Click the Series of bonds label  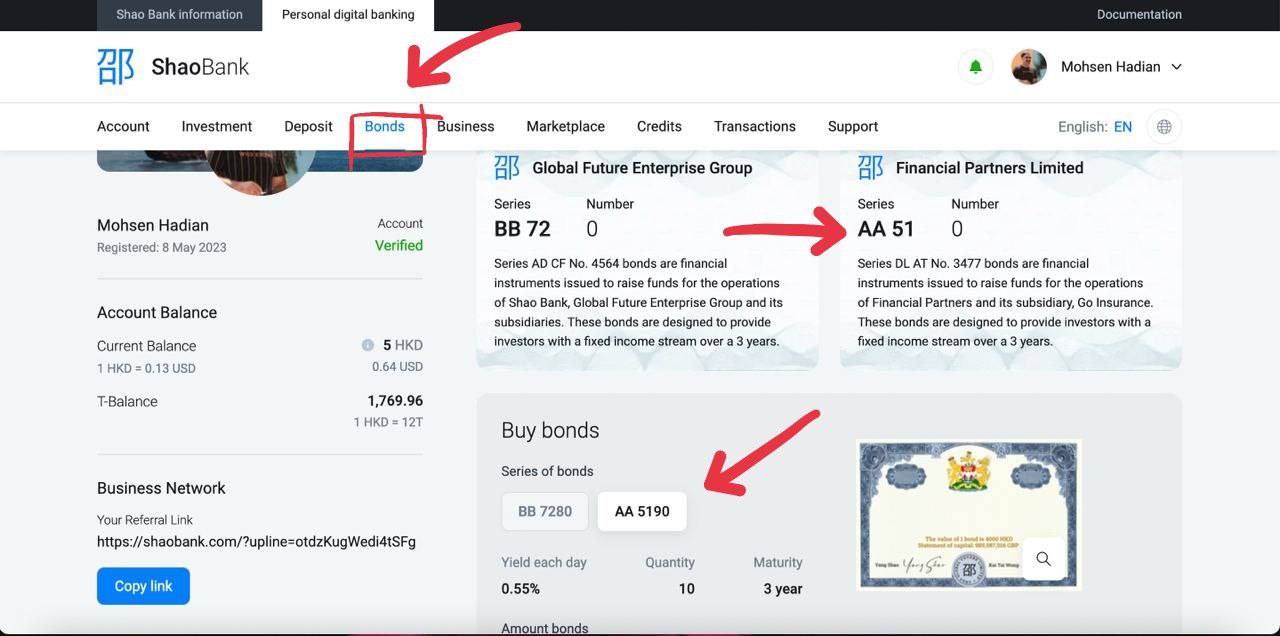tap(547, 471)
